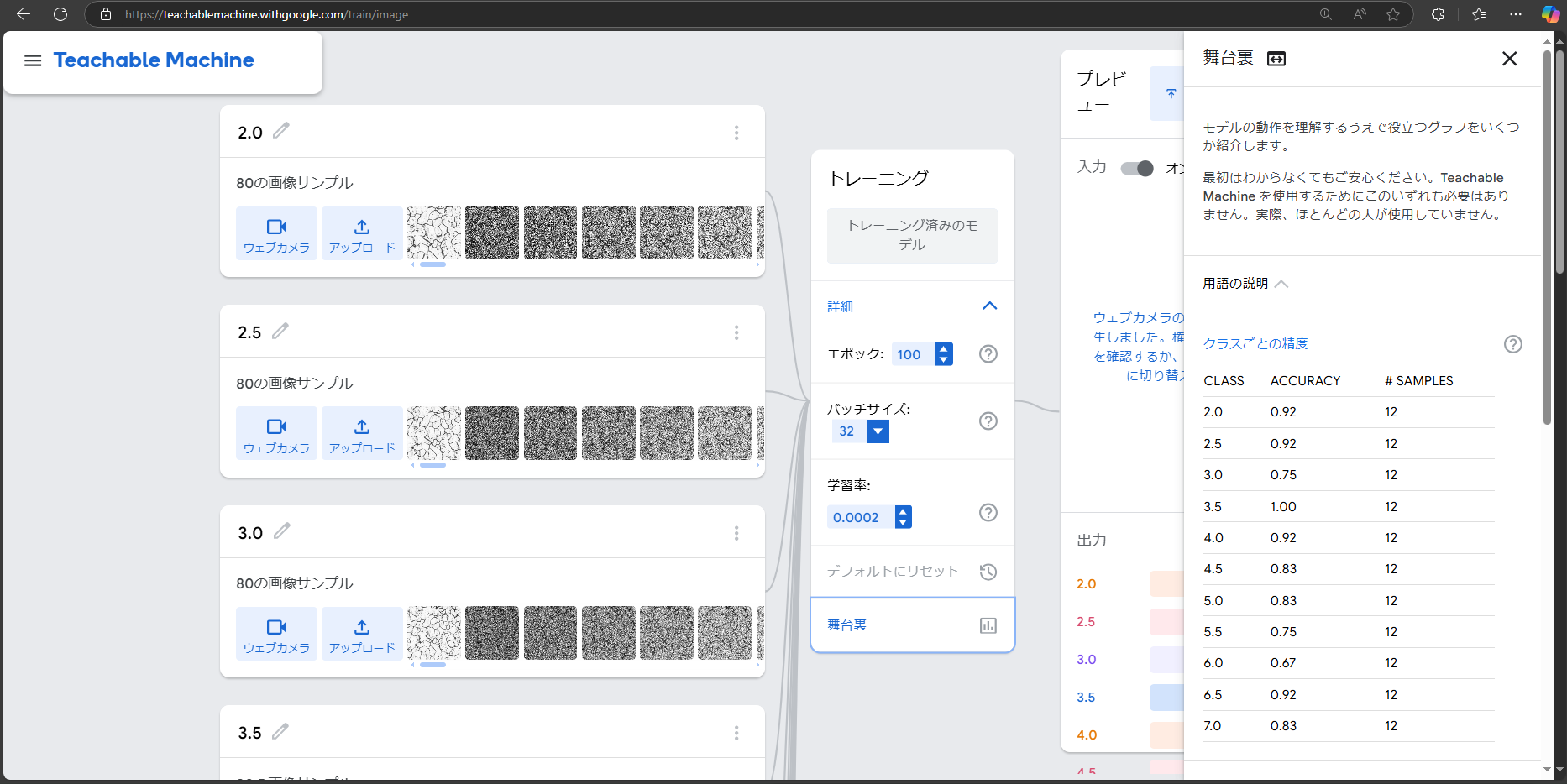The height and width of the screenshot is (784, 1567).
Task: Open the browser zoom icon
Action: [1326, 14]
